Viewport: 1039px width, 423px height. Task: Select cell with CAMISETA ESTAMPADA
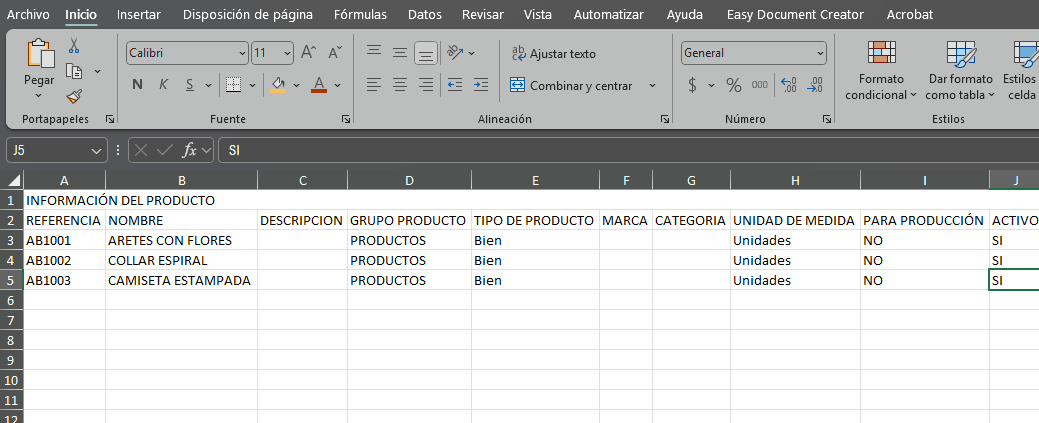click(x=182, y=280)
